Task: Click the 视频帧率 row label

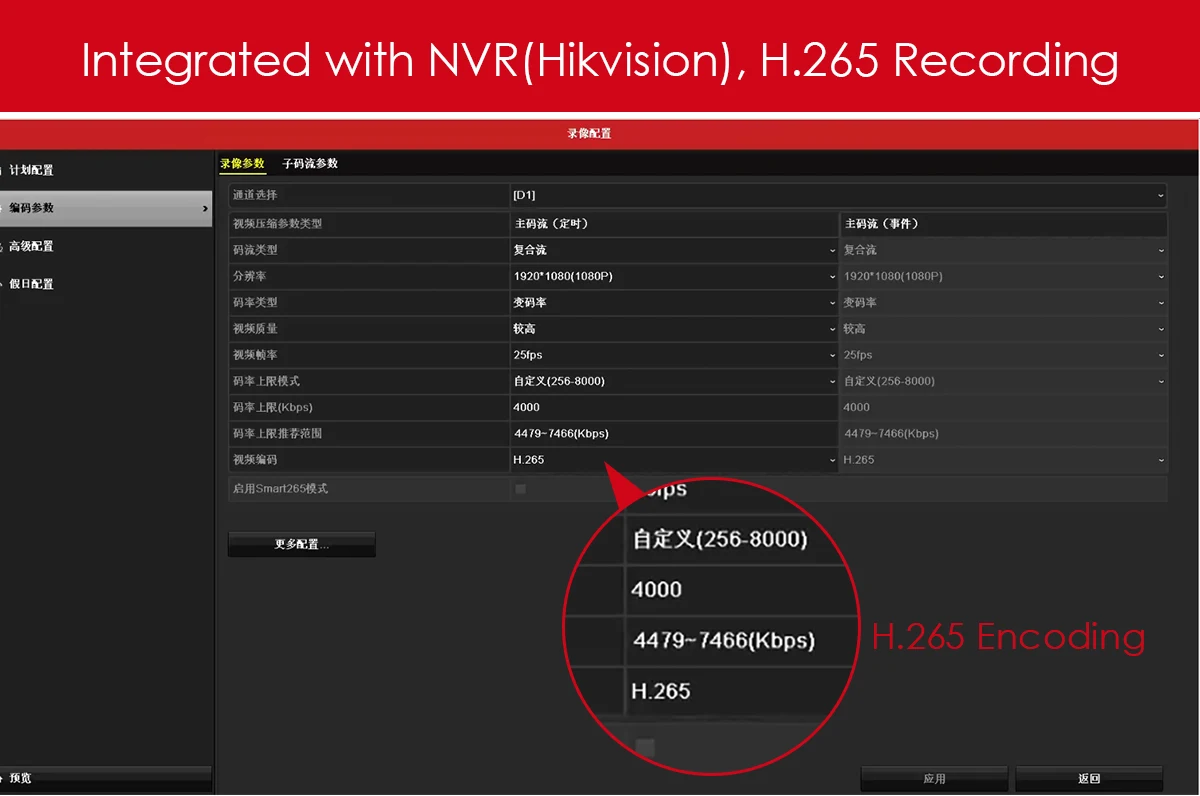Action: tap(255, 355)
